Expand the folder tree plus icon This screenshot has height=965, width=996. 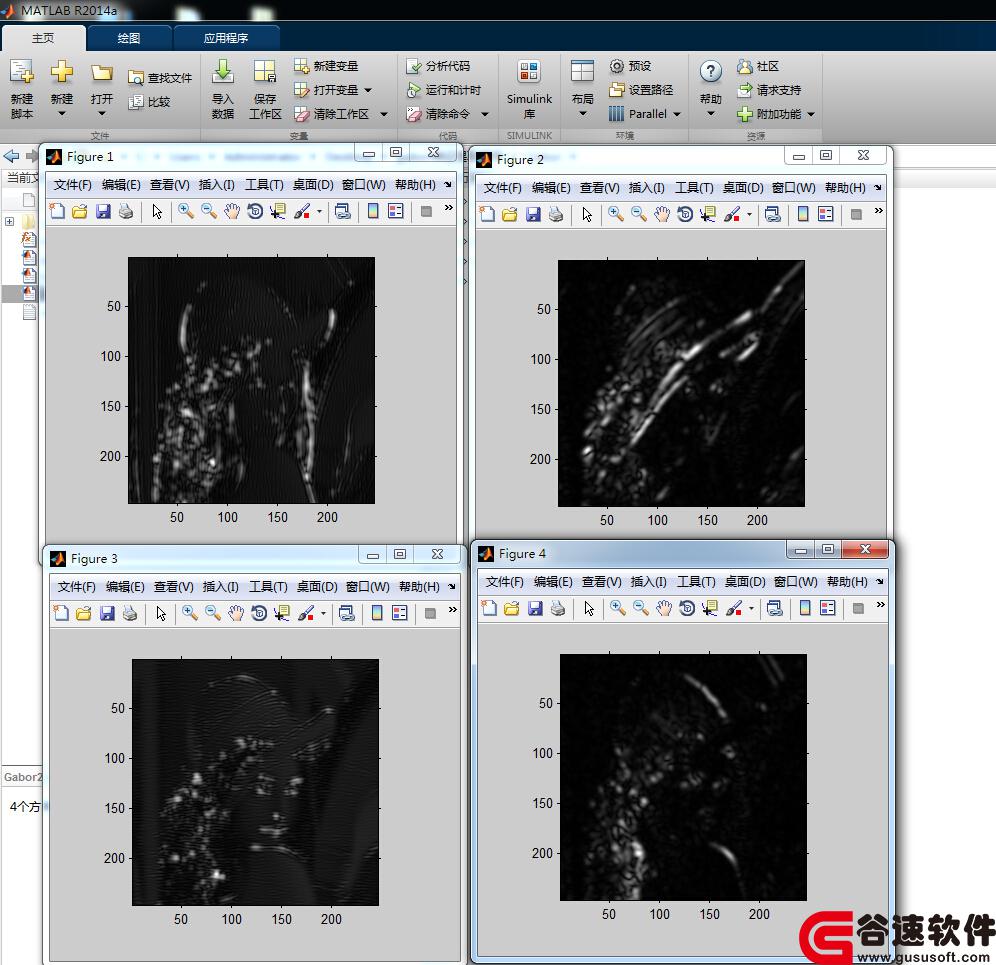(10, 222)
